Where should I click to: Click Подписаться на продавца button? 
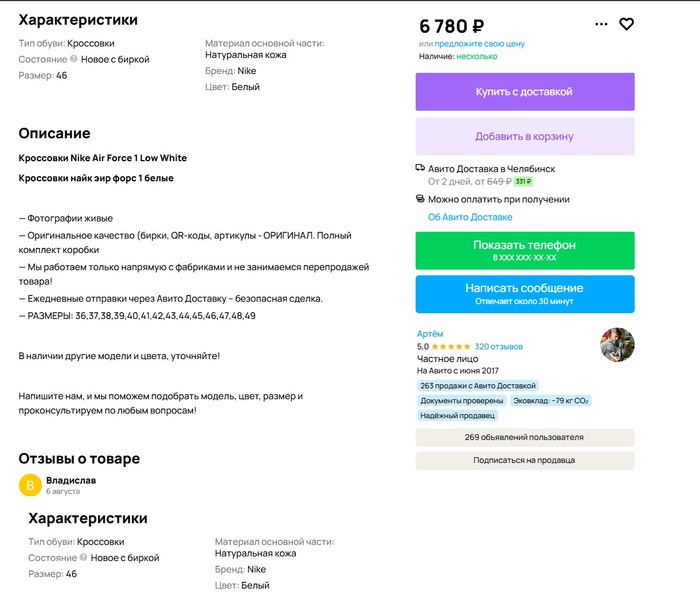pyautogui.click(x=525, y=460)
